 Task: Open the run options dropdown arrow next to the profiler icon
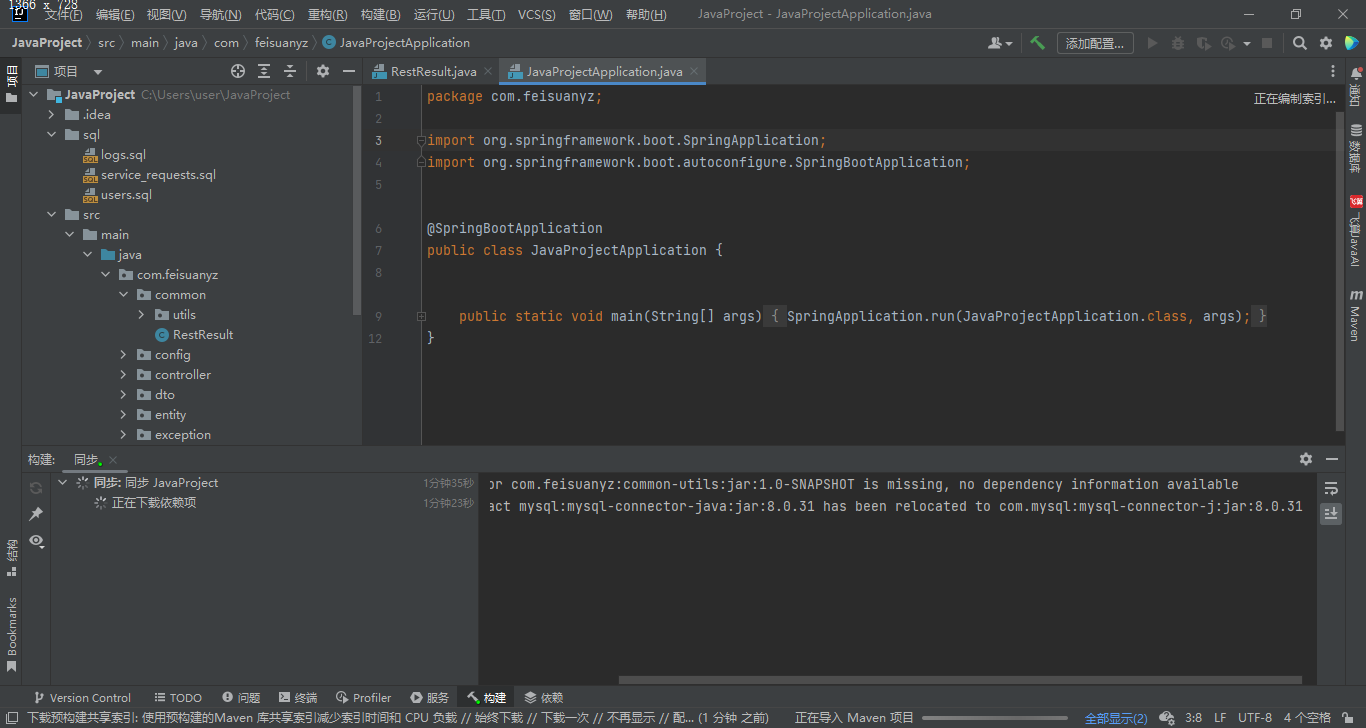click(x=1245, y=44)
